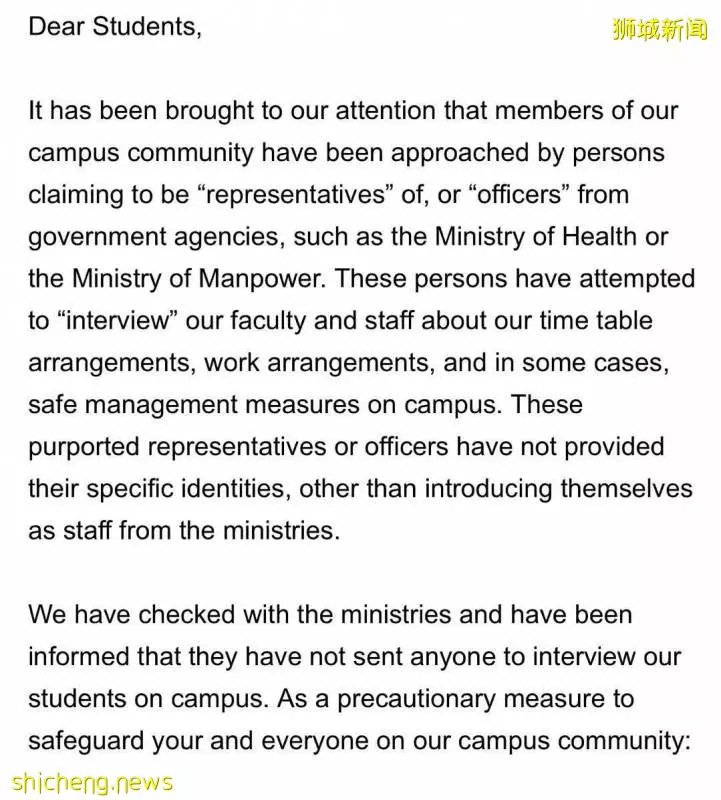
Task: Click the quoted word "officers"
Action: point(518,195)
